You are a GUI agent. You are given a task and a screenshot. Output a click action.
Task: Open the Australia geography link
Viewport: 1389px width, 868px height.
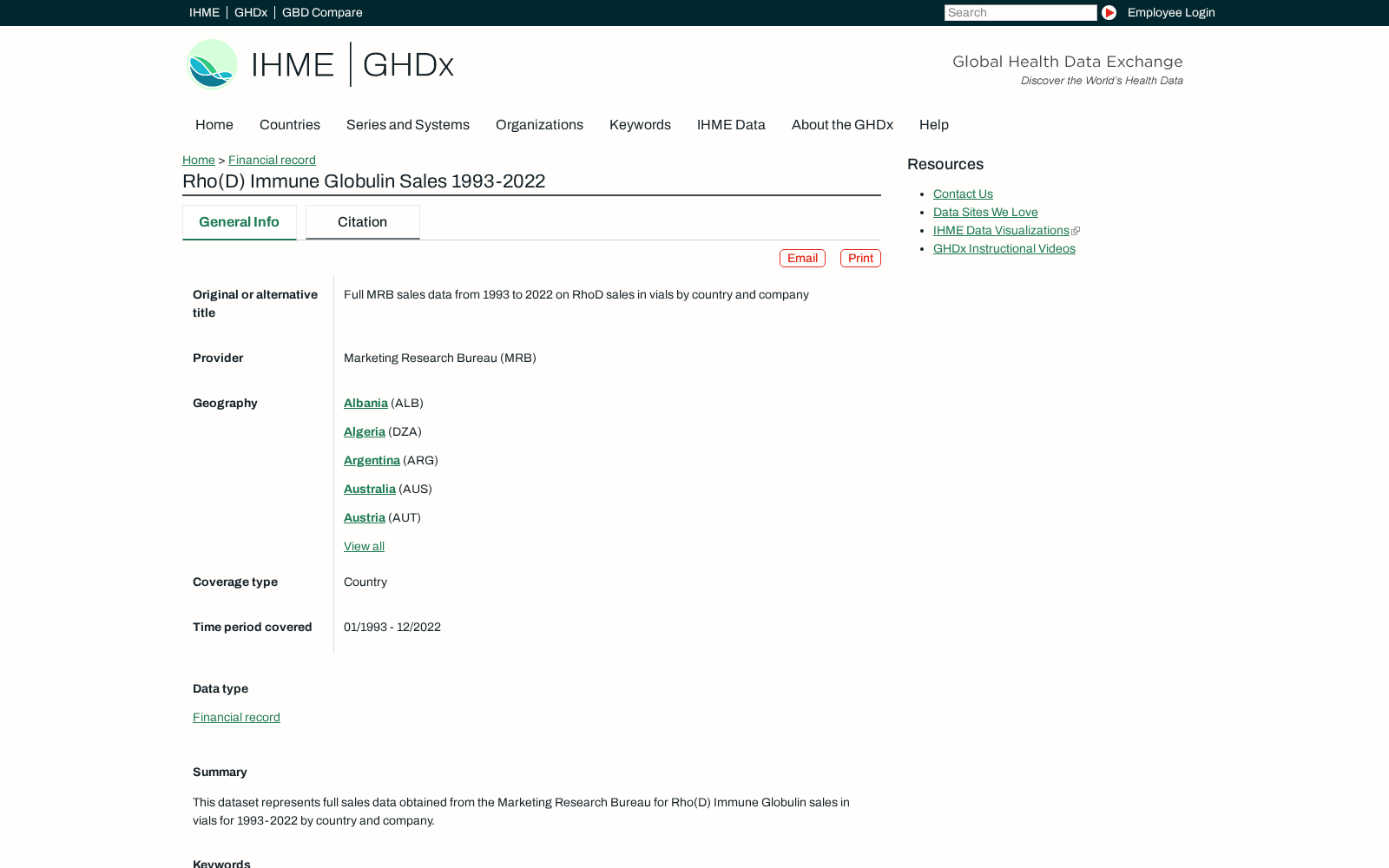tap(370, 490)
